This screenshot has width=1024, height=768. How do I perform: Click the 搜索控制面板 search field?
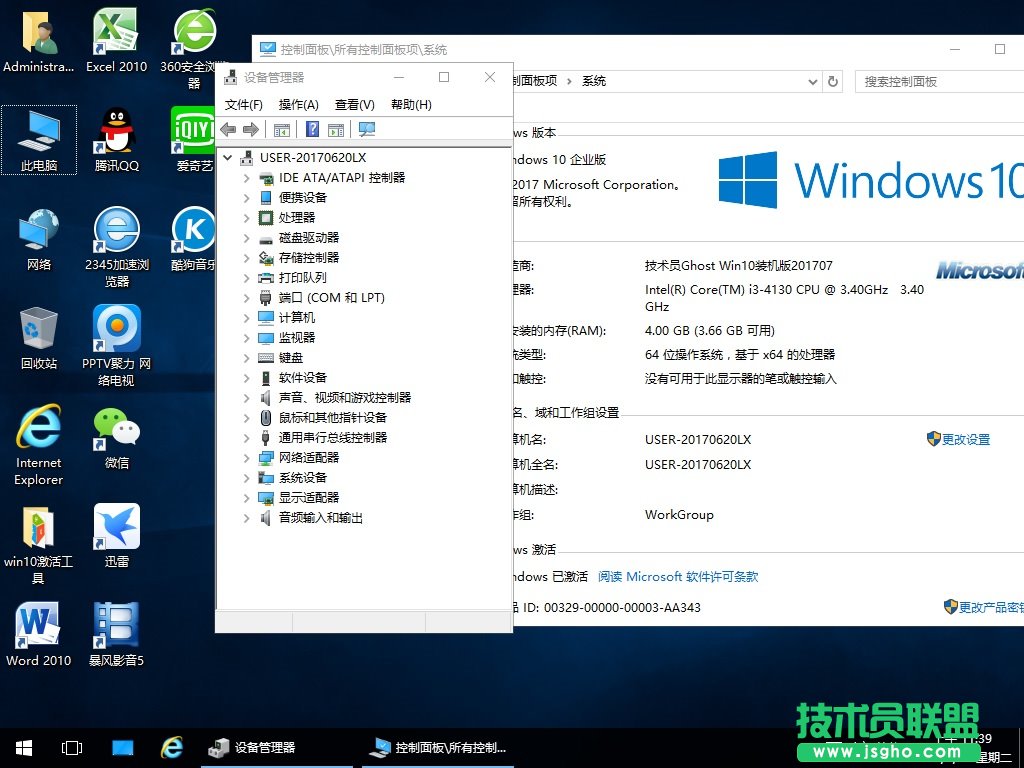(x=939, y=82)
